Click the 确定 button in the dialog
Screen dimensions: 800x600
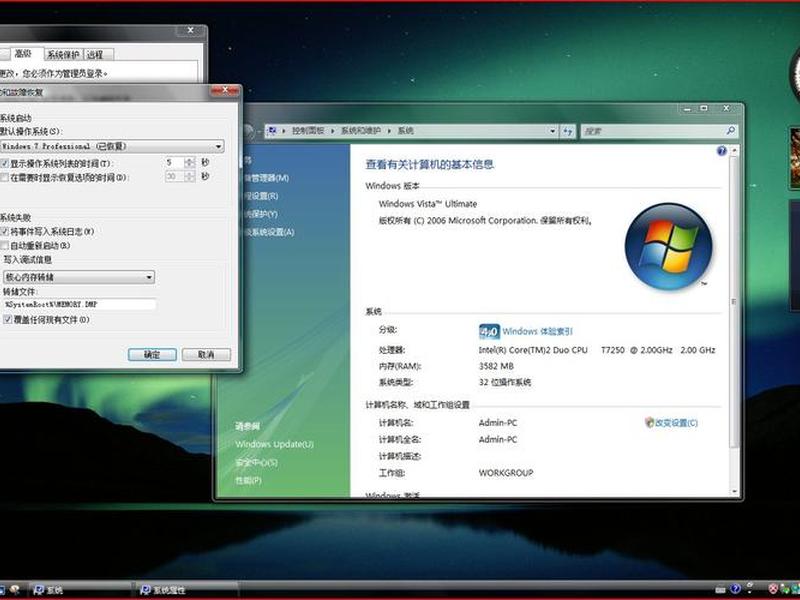click(x=152, y=355)
